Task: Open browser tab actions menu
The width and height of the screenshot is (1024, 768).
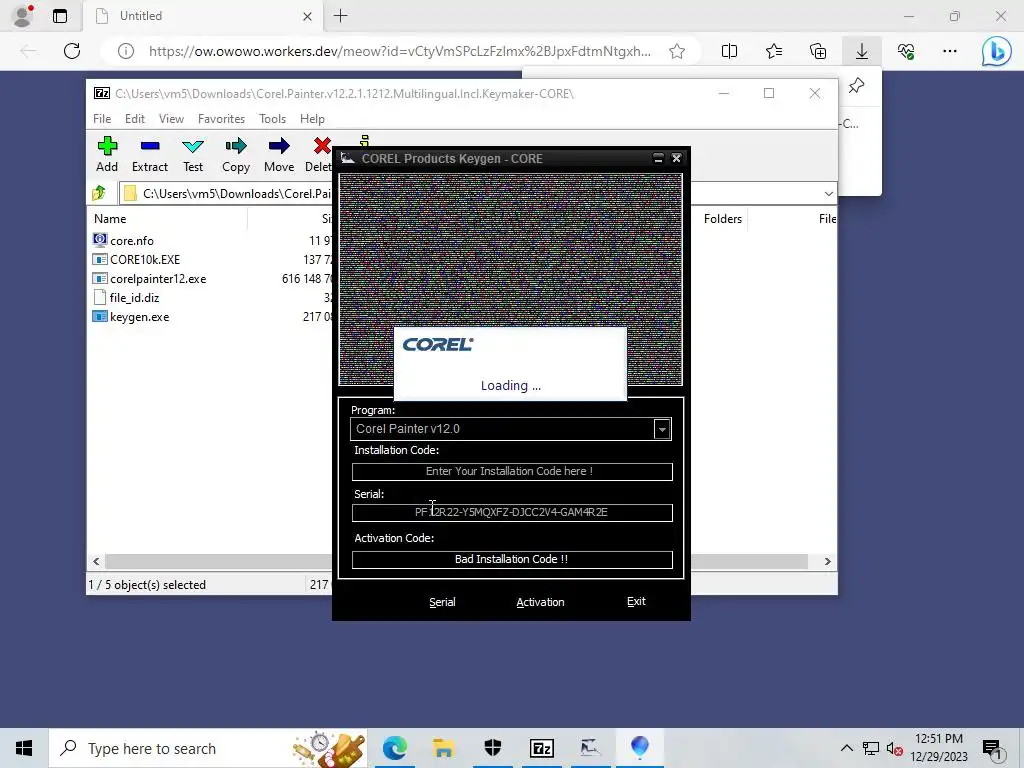Action: [x=60, y=16]
